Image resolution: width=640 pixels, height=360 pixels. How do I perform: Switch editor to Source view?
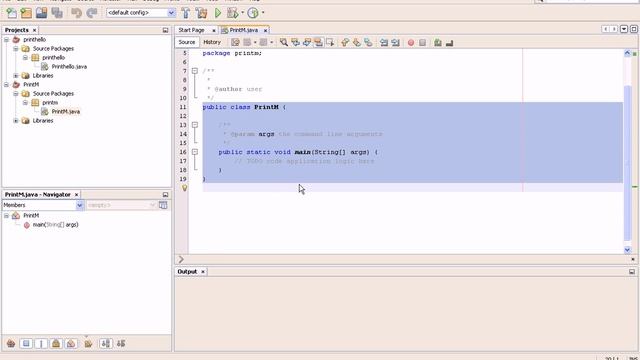(187, 42)
